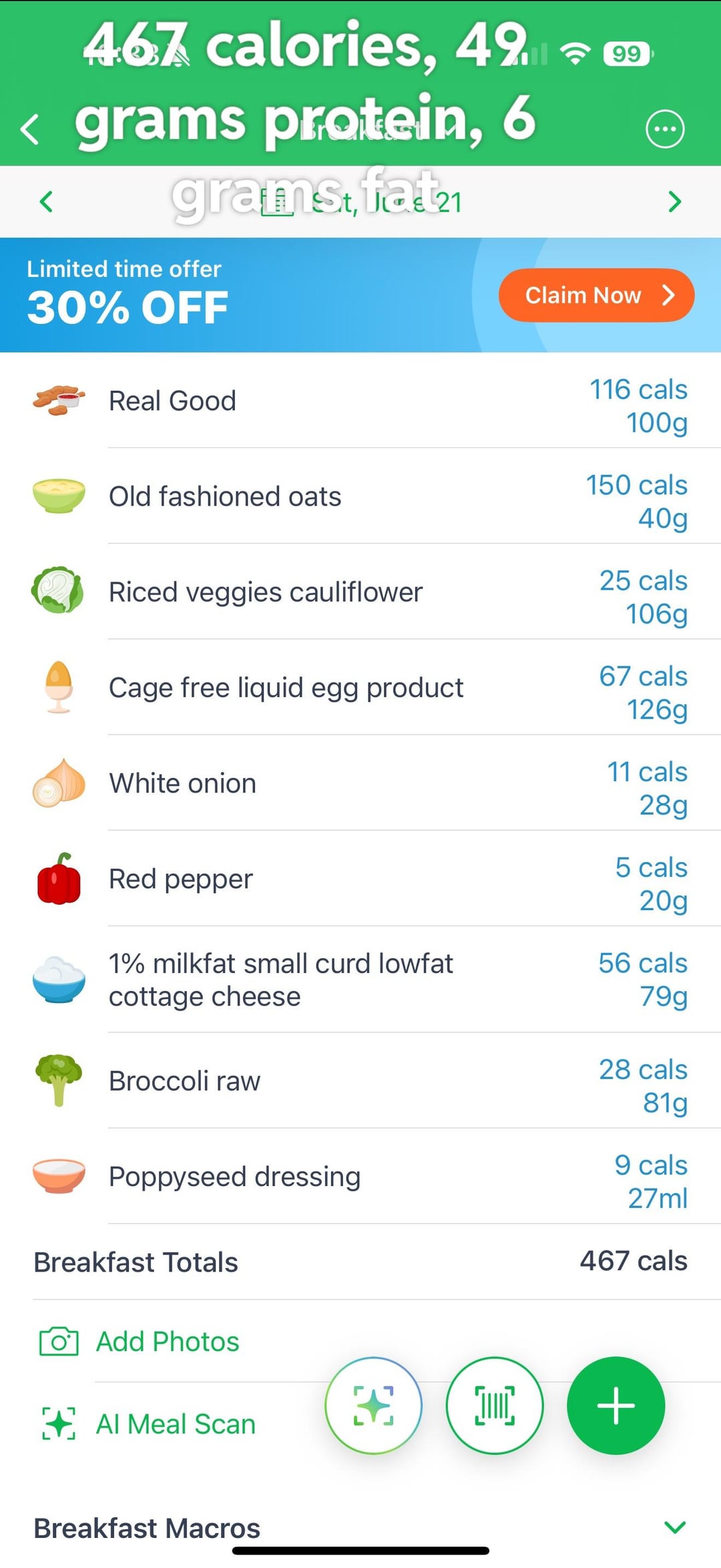This screenshot has height=1568, width=721.
Task: Expand the Breakfast Macros section
Action: point(675,1527)
